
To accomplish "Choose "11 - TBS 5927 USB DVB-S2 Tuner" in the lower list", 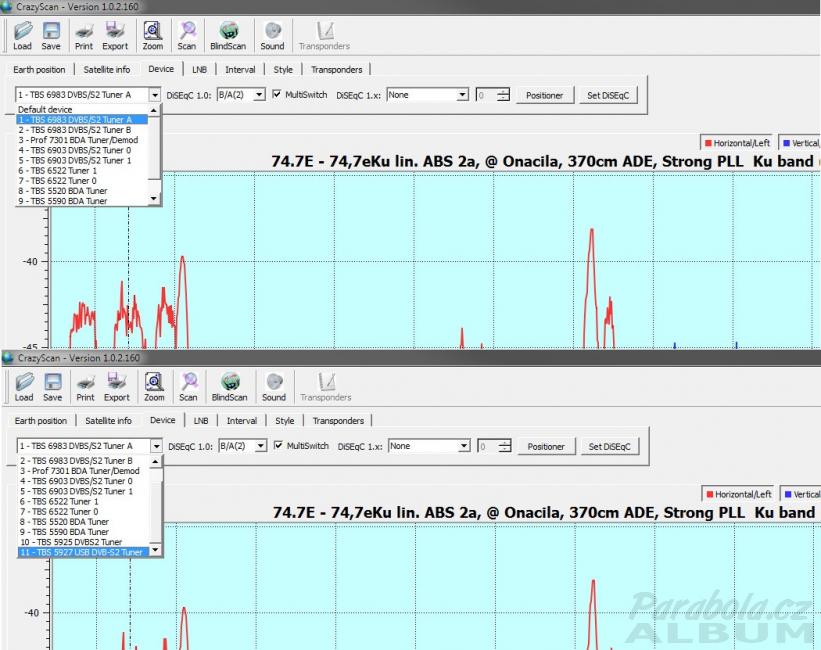I will click(84, 552).
